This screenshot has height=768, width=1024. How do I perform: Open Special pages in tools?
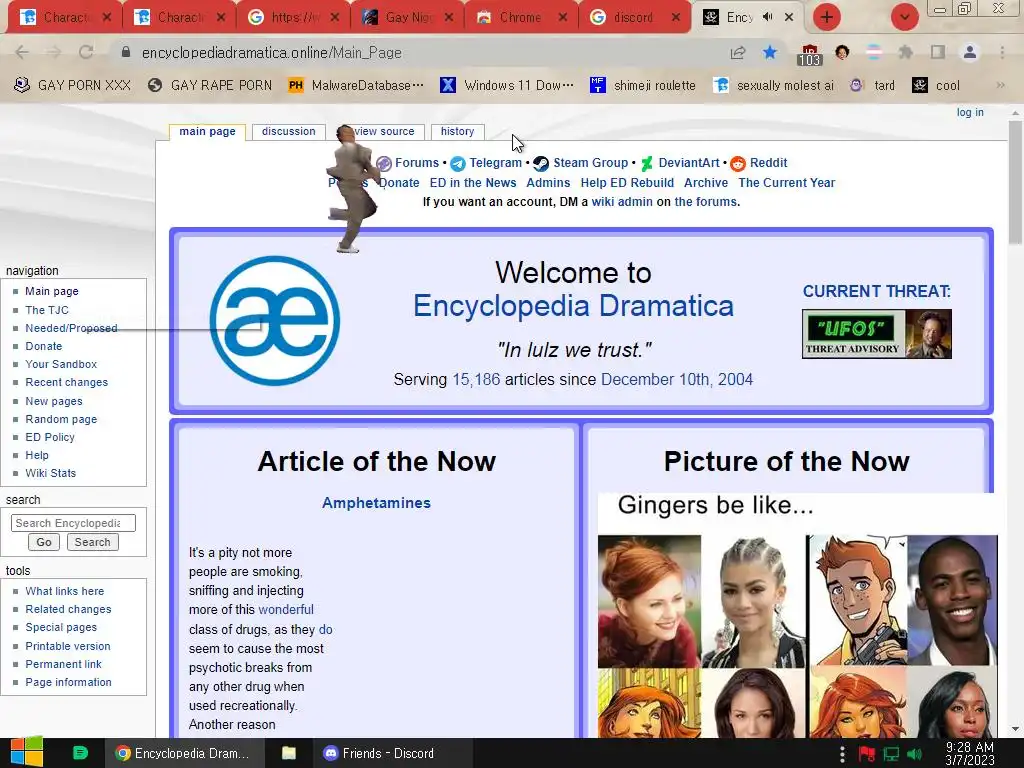pos(61,627)
